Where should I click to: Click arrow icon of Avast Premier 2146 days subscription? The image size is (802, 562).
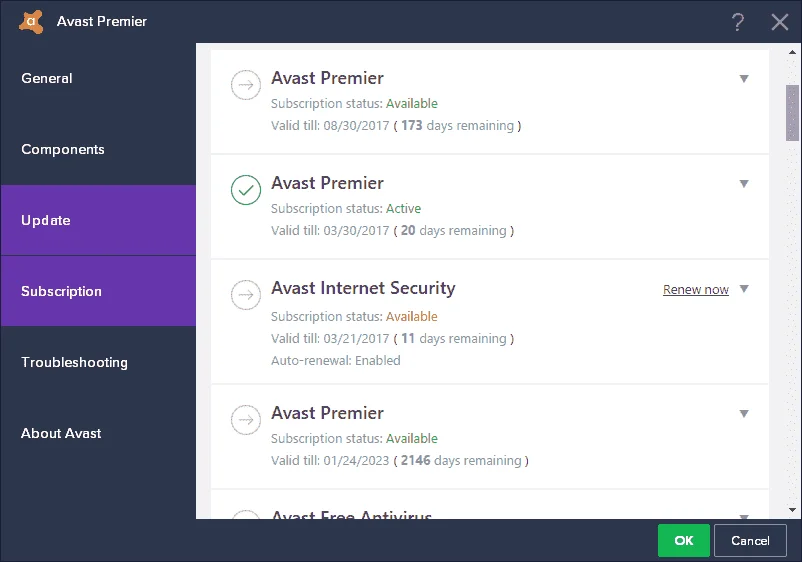(x=246, y=420)
